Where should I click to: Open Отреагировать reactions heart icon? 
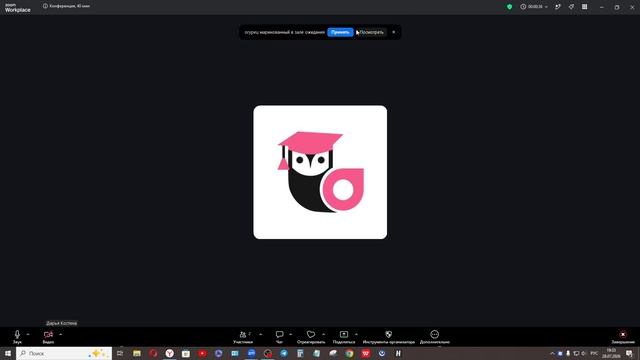pyautogui.click(x=311, y=337)
